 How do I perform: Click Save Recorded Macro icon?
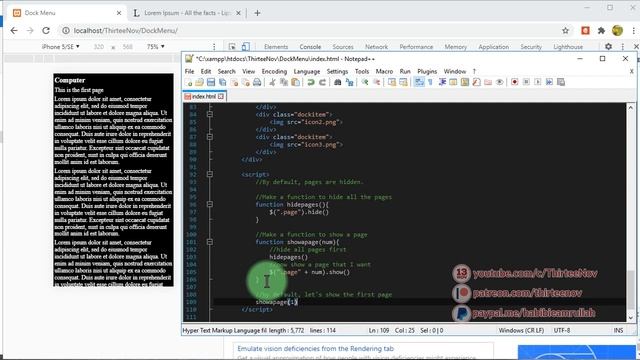click(x=561, y=82)
